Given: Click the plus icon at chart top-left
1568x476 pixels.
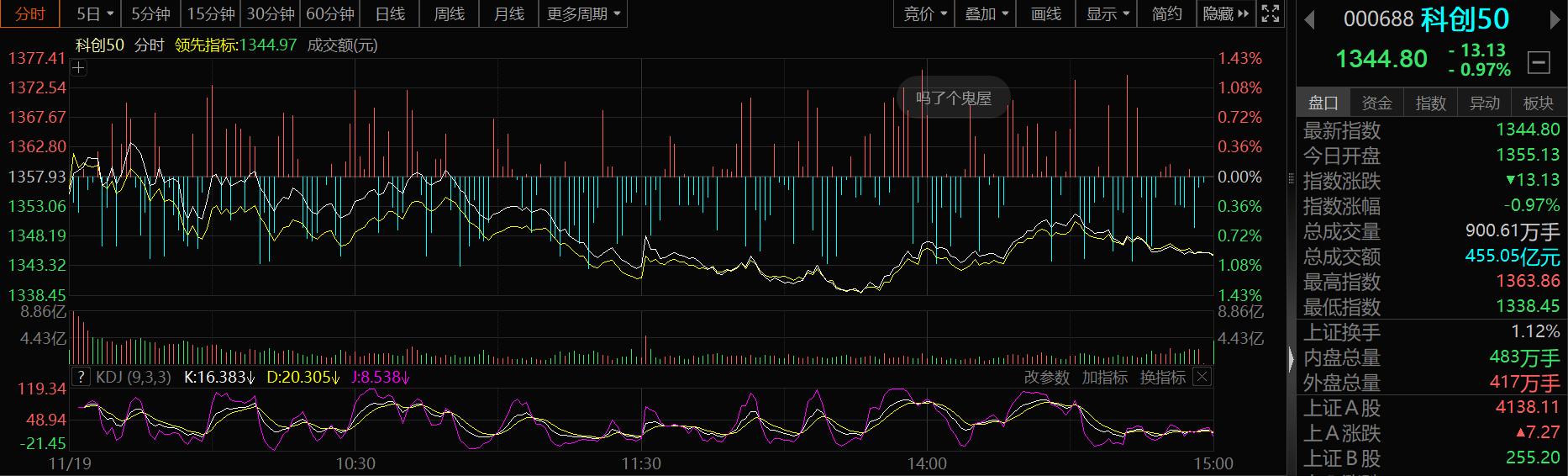Looking at the screenshot, I should point(78,68).
